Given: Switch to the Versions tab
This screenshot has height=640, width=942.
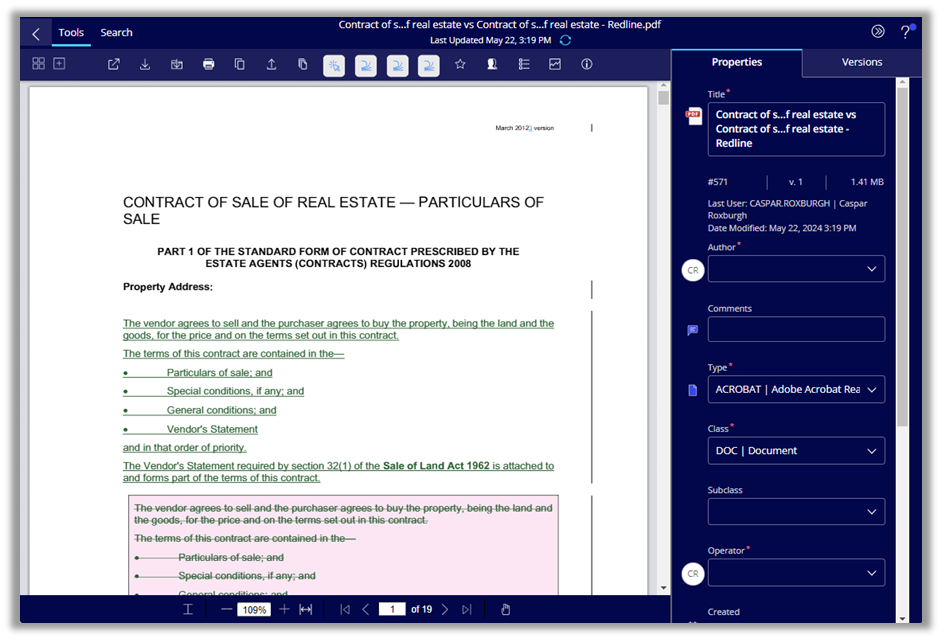Looking at the screenshot, I should click(861, 62).
